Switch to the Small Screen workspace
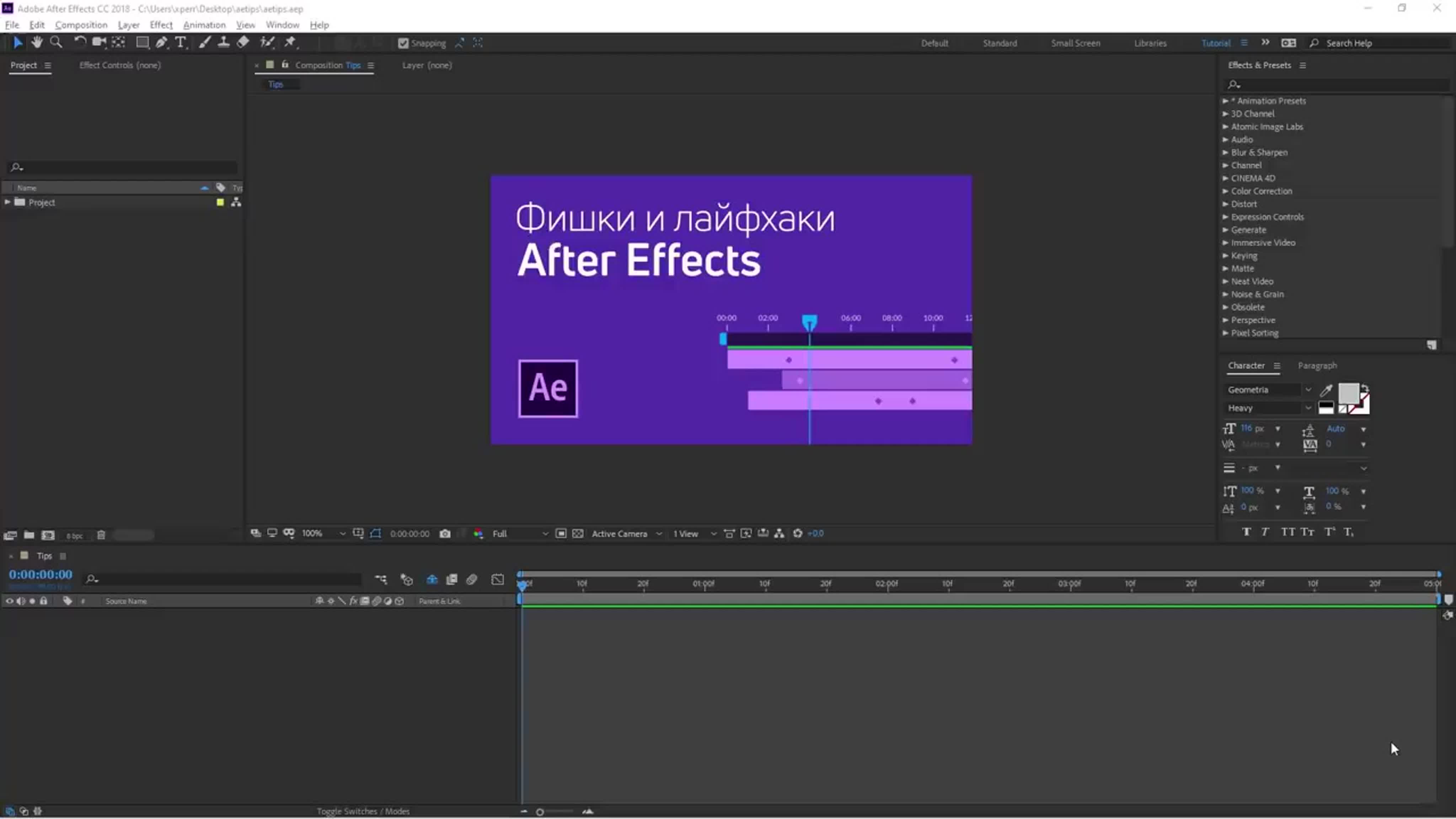Image resolution: width=1456 pixels, height=819 pixels. (1075, 43)
